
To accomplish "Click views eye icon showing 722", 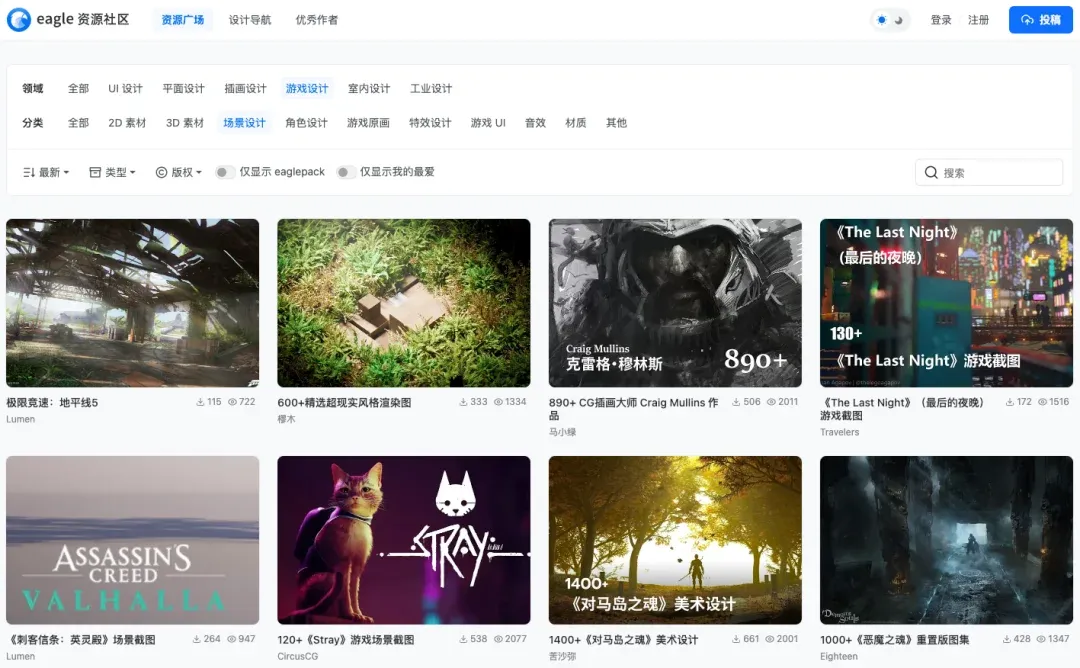I will coord(232,401).
